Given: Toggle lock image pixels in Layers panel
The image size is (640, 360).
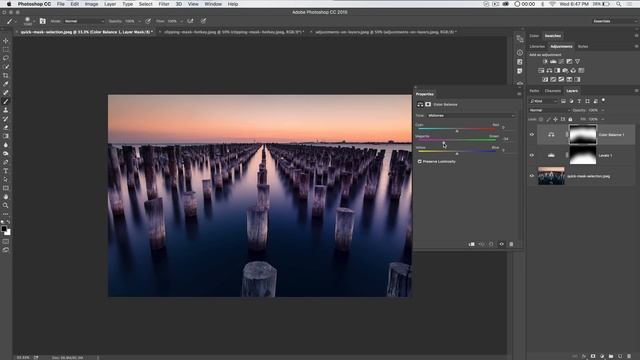Looking at the screenshot, I should (548, 120).
